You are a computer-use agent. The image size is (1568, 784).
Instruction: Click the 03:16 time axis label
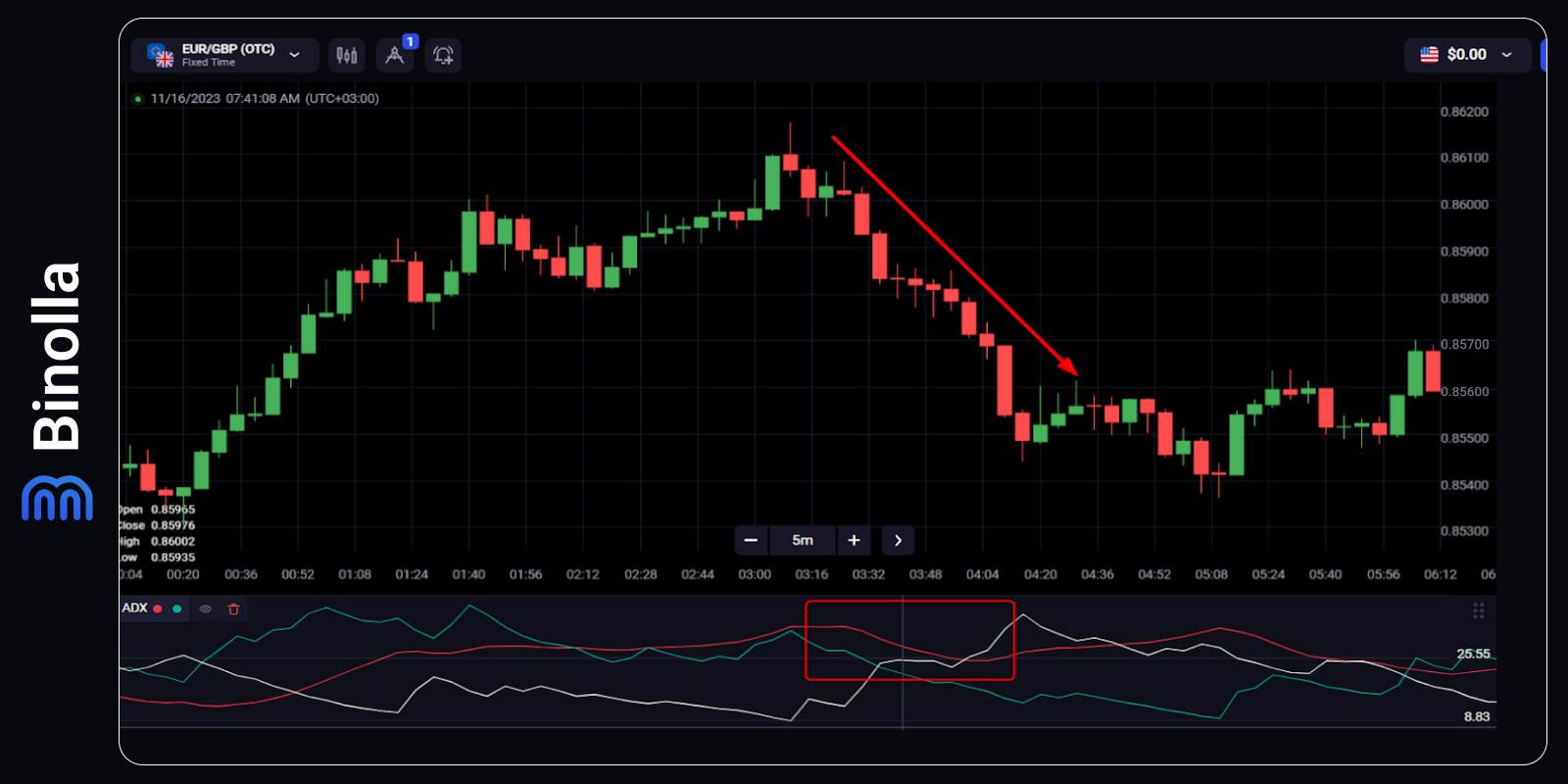pos(811,574)
